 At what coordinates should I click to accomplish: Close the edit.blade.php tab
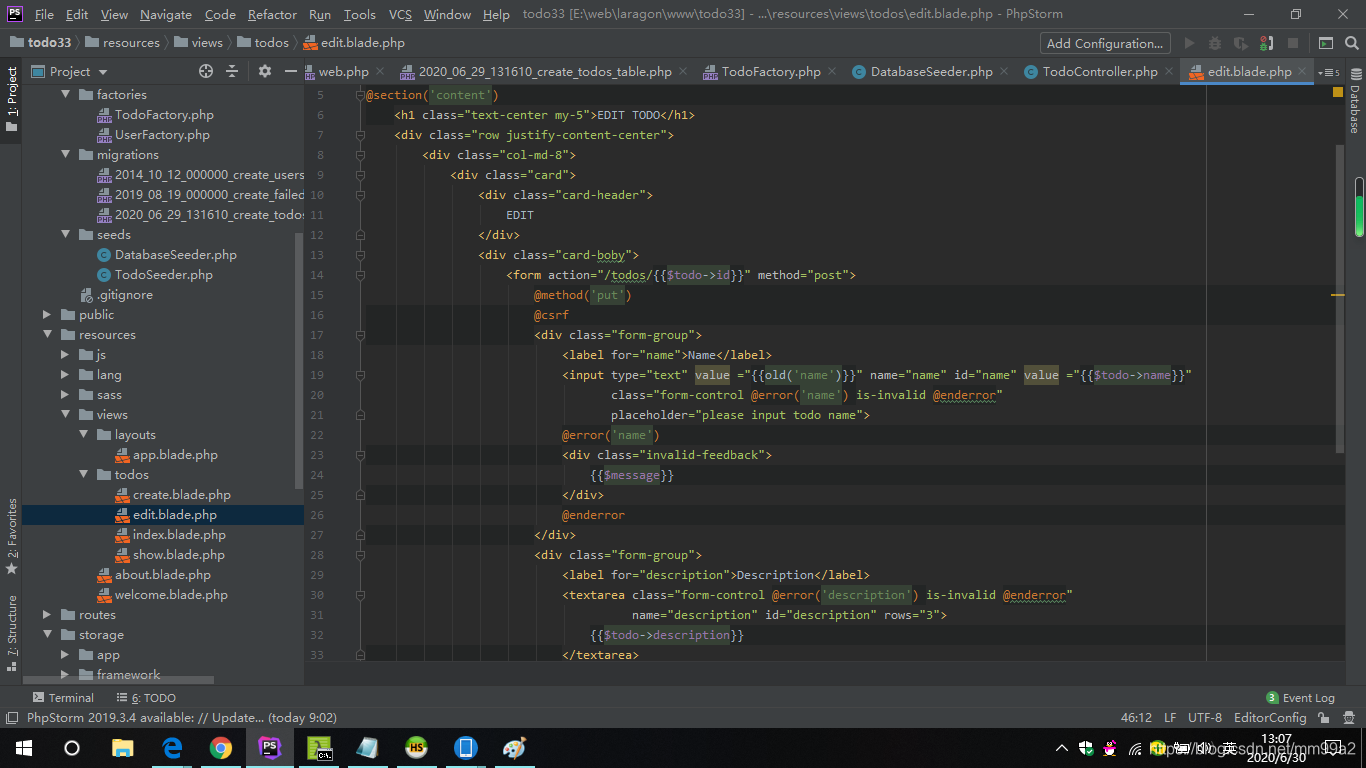[x=1302, y=72]
